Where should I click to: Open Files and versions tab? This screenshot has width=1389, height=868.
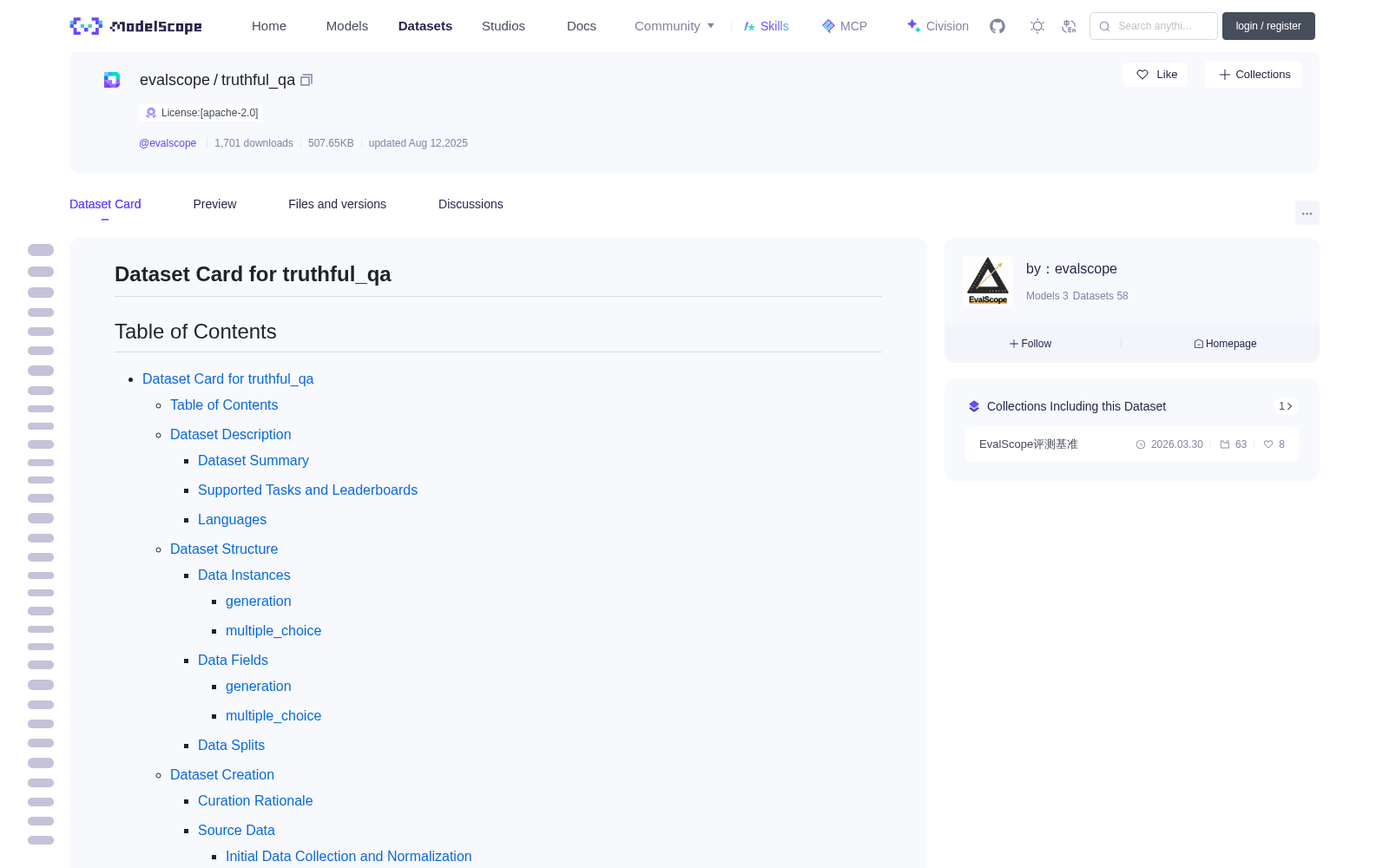pos(337,204)
